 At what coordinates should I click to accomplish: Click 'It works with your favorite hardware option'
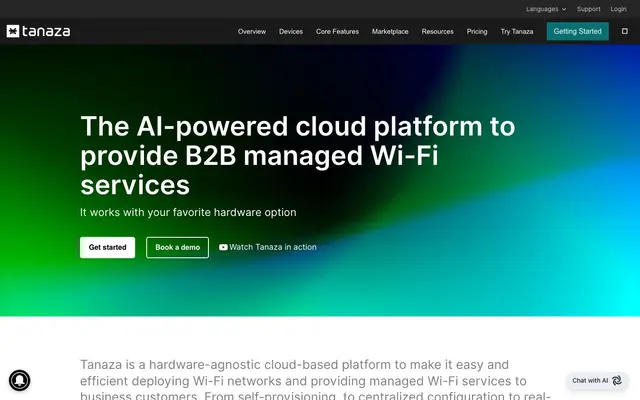[x=188, y=212]
